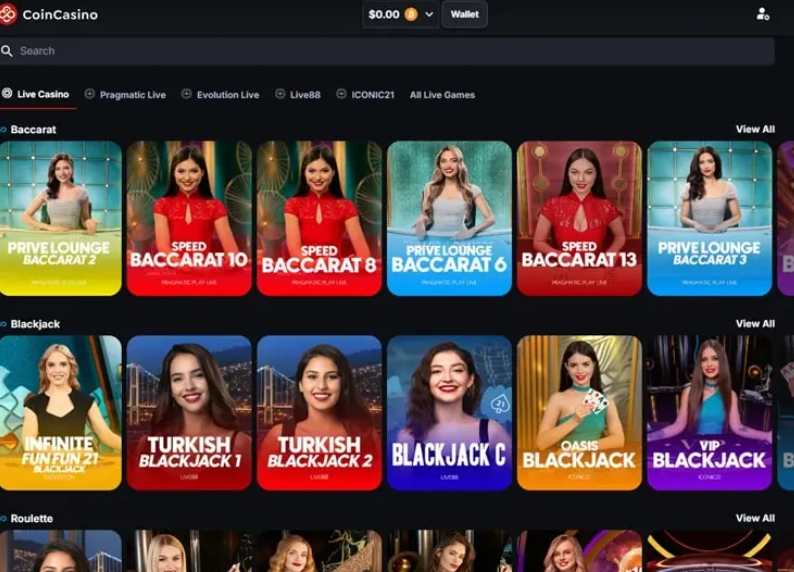Click the Blackjack section heading
Image resolution: width=794 pixels, height=572 pixels.
tap(35, 324)
